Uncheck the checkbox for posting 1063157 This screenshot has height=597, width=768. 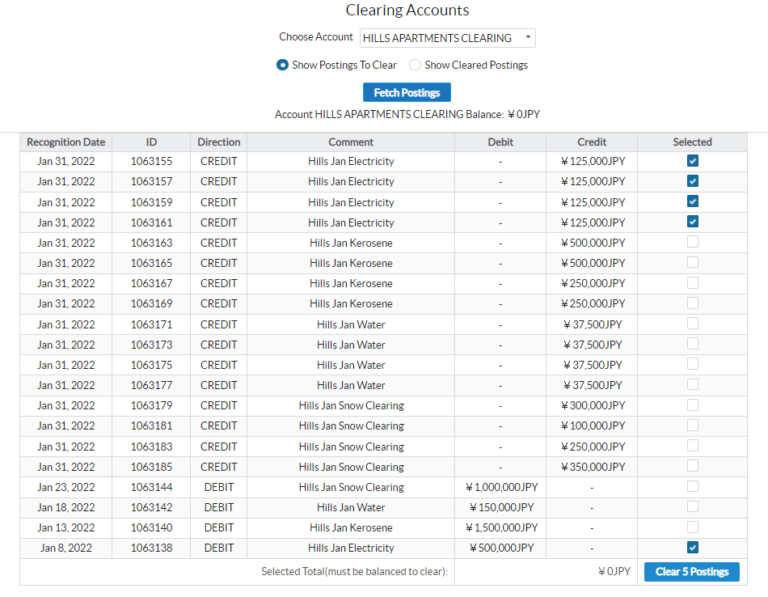pos(692,181)
